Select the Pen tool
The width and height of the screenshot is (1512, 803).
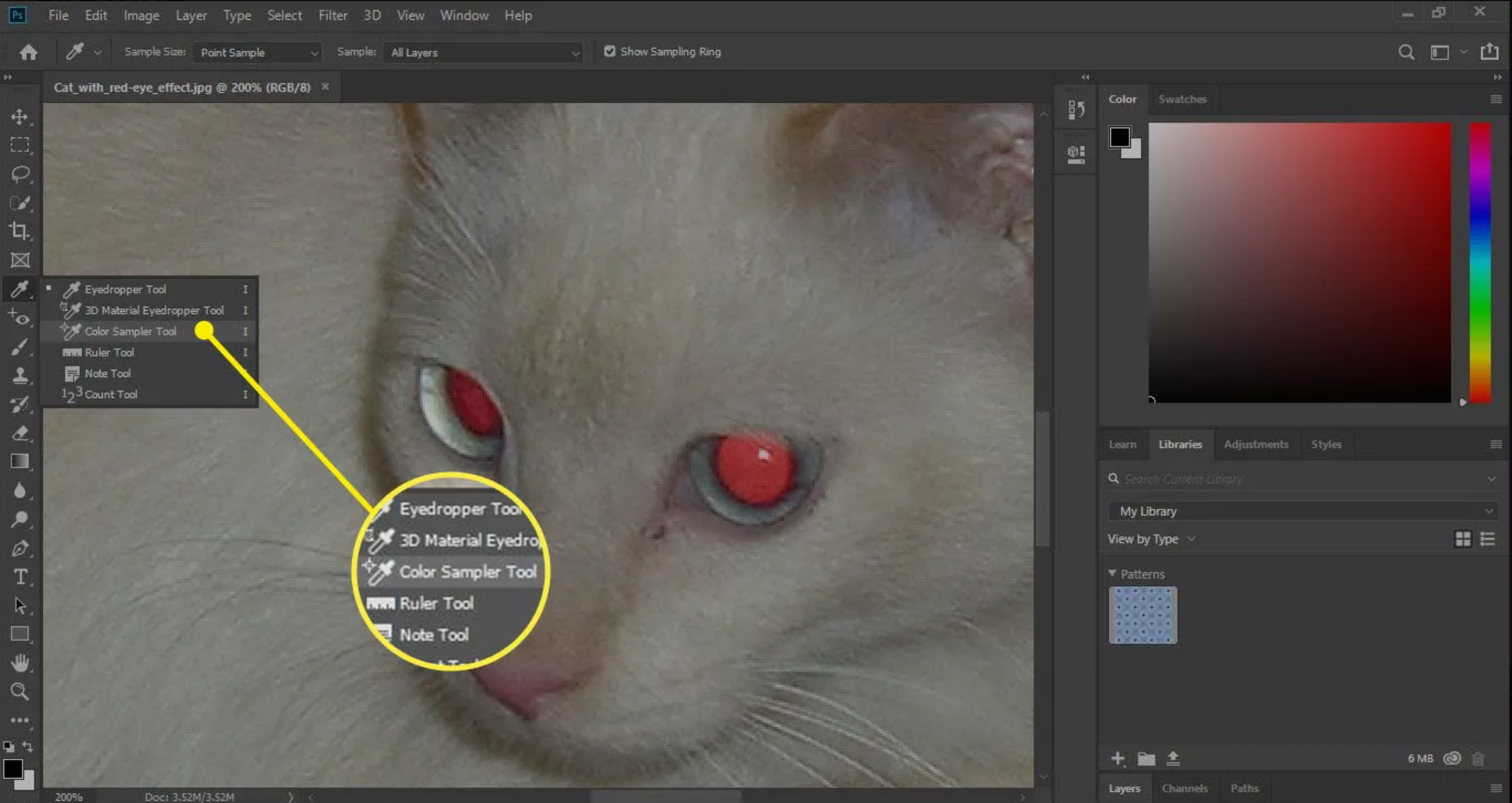click(19, 548)
